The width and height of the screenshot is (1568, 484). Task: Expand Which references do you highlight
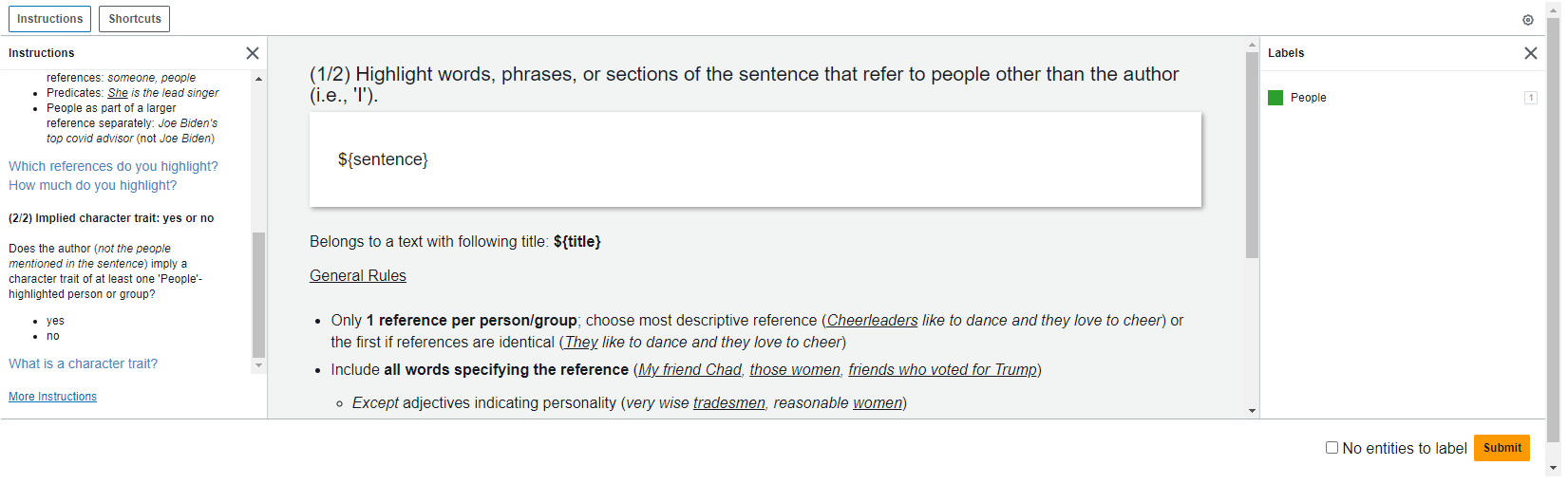113,166
